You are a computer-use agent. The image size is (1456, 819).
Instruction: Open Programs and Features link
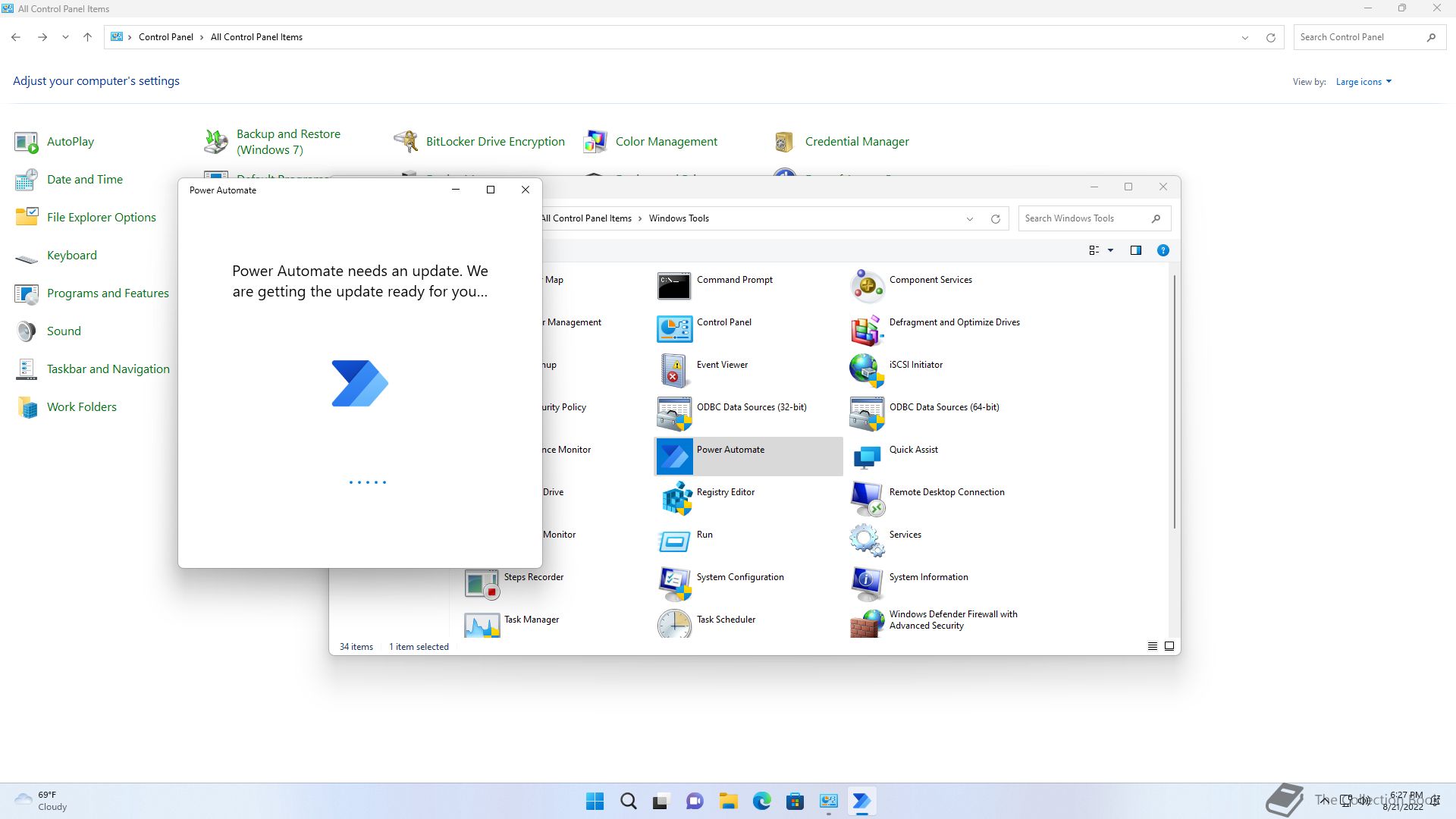[x=108, y=293]
